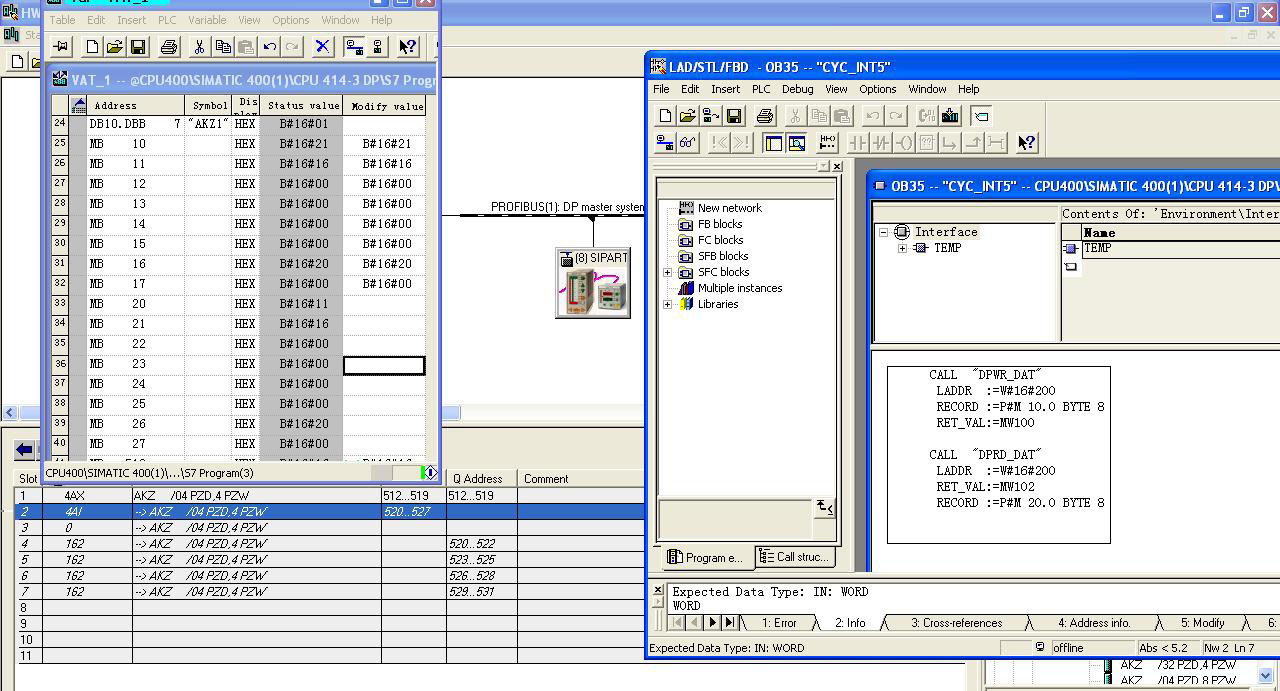This screenshot has width=1280, height=691.
Task: Open the 3: Cross-references tab
Action: (x=956, y=622)
